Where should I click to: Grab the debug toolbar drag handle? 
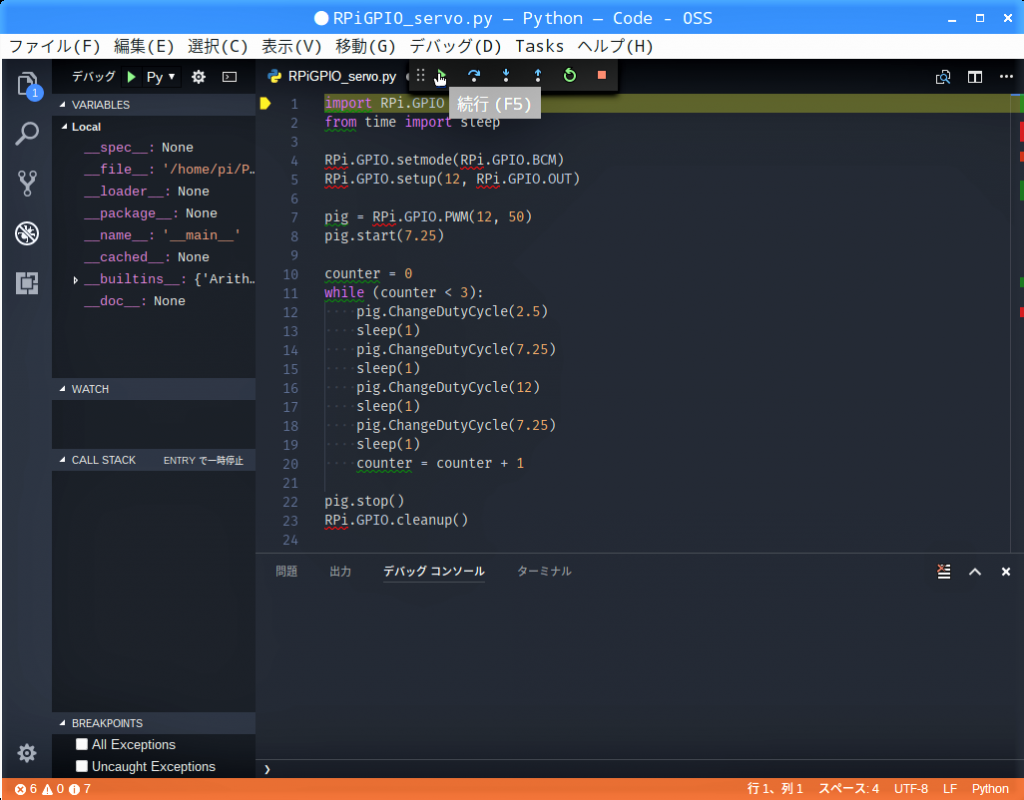[x=421, y=76]
